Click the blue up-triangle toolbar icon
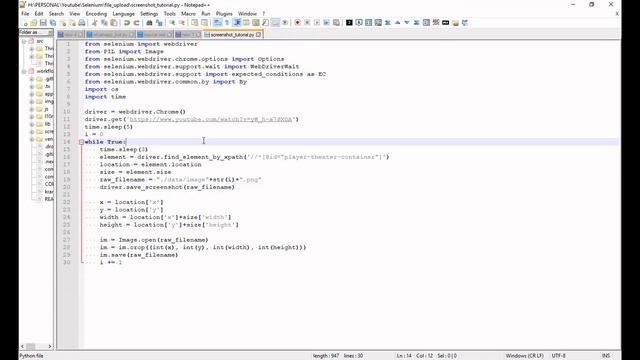The width and height of the screenshot is (640, 360). pos(398,23)
